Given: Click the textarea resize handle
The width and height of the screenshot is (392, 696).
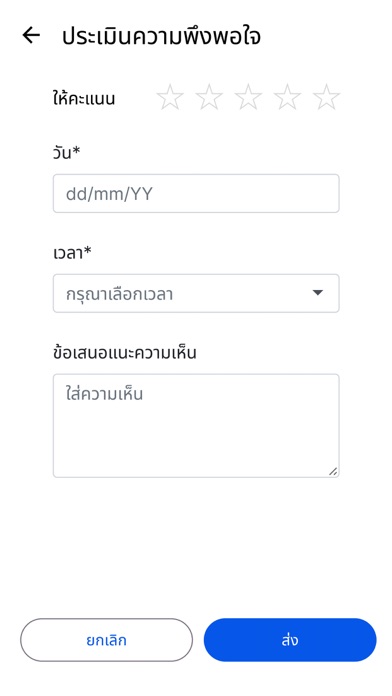Looking at the screenshot, I should coord(333,471).
